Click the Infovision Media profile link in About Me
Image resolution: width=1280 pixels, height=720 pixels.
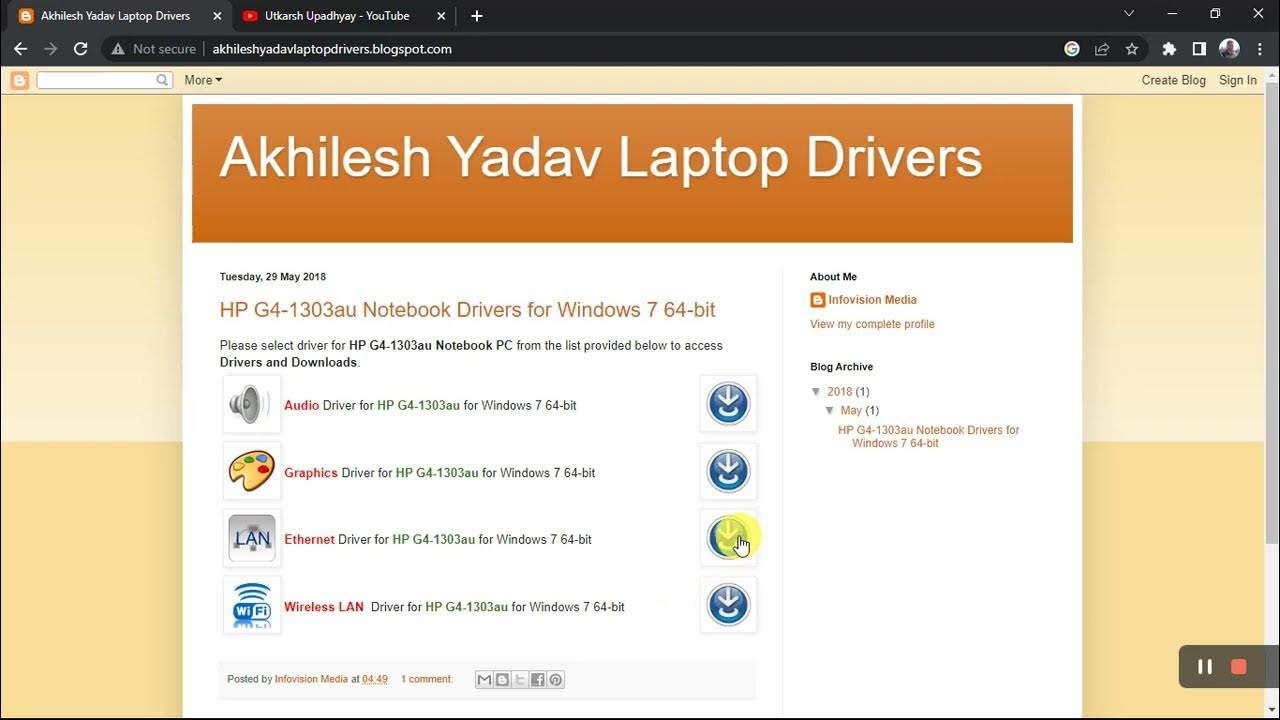(x=872, y=300)
